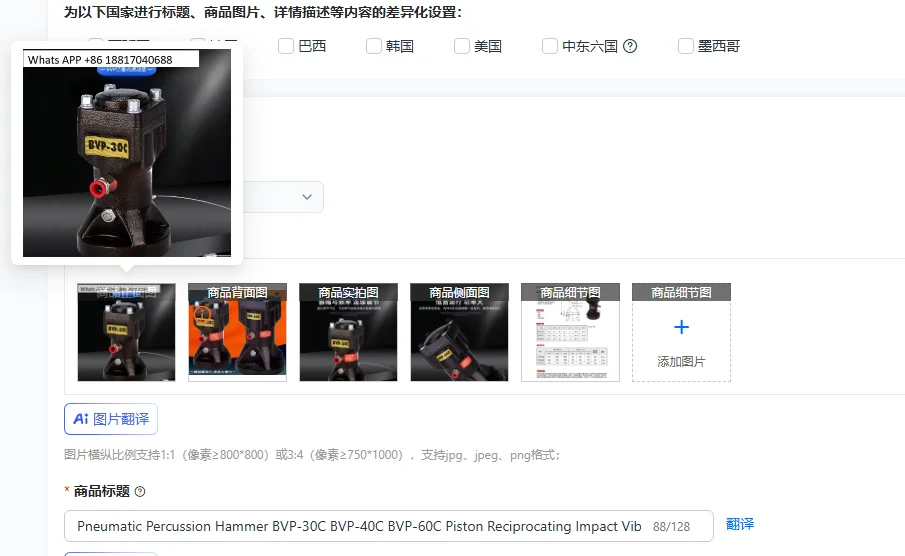Click the 88/128 character counter
The height and width of the screenshot is (556, 905).
(x=671, y=527)
